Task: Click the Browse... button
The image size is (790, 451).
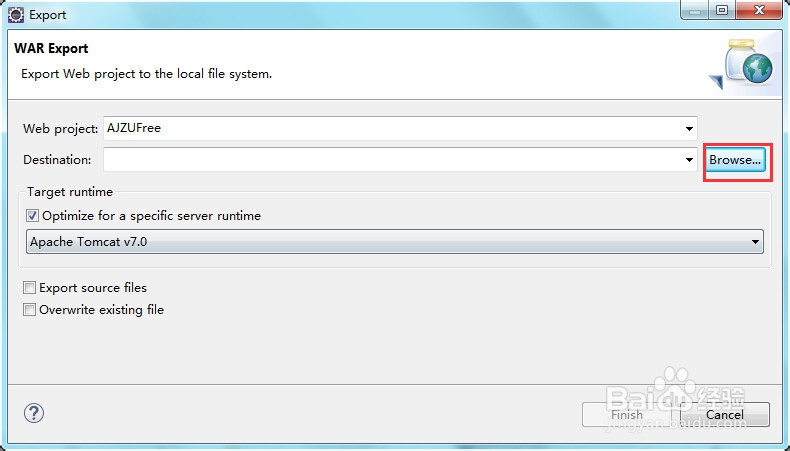Action: pos(735,160)
